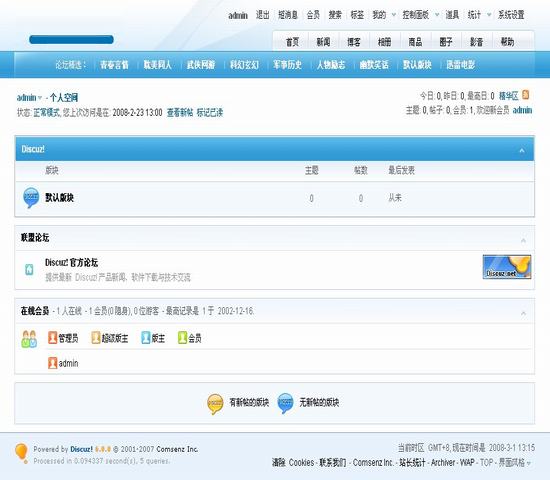Image resolution: width=550 pixels, height=480 pixels.
Task: Collapse the Discuz! category section
Action: point(522,150)
